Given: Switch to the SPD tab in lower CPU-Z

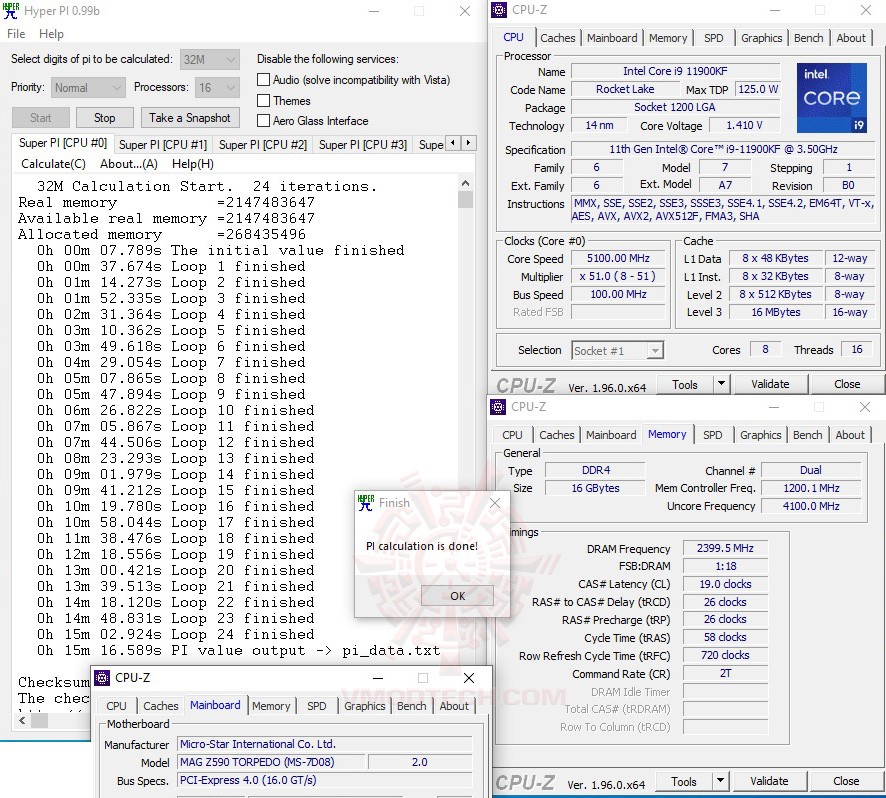Looking at the screenshot, I should [713, 434].
